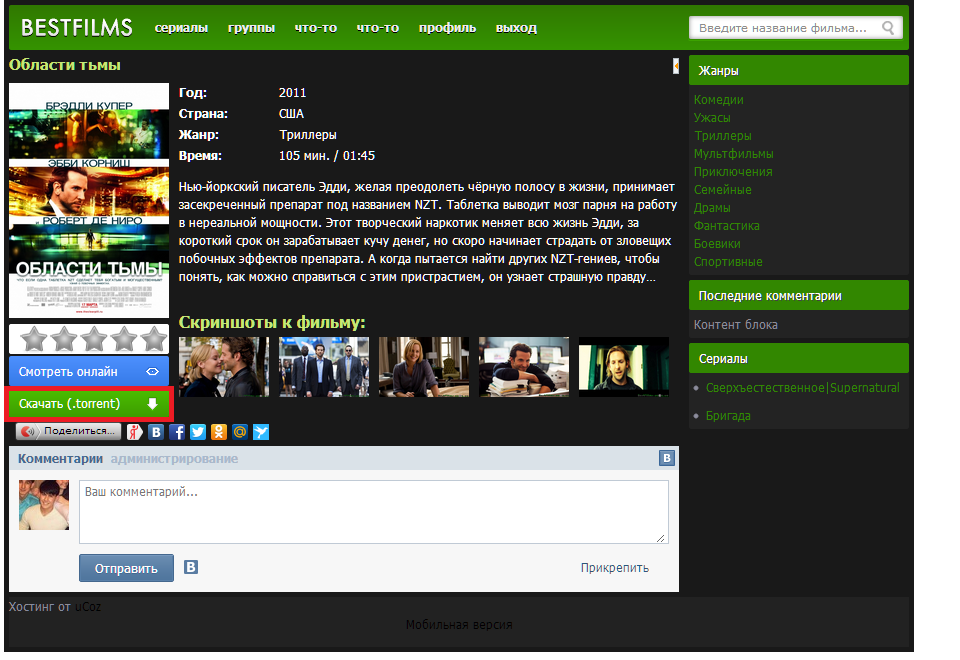Rate the film one star
This screenshot has height=660, width=960.
pyautogui.click(x=34, y=339)
